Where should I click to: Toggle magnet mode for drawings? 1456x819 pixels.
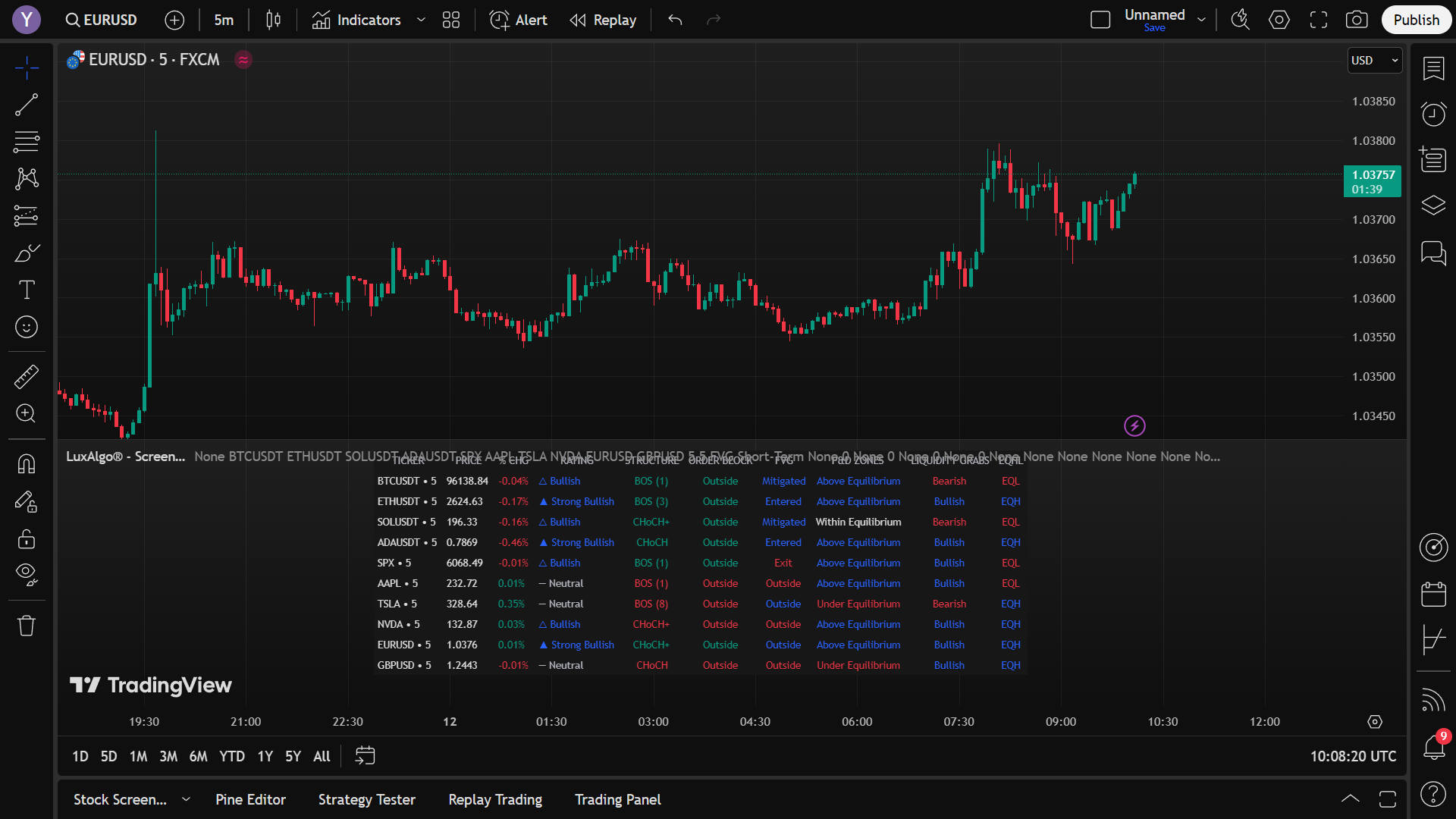pyautogui.click(x=27, y=463)
